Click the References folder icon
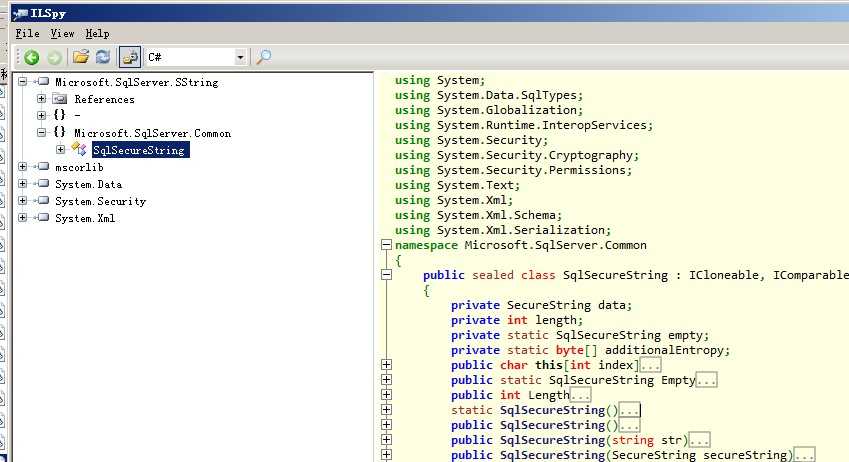 (60, 99)
